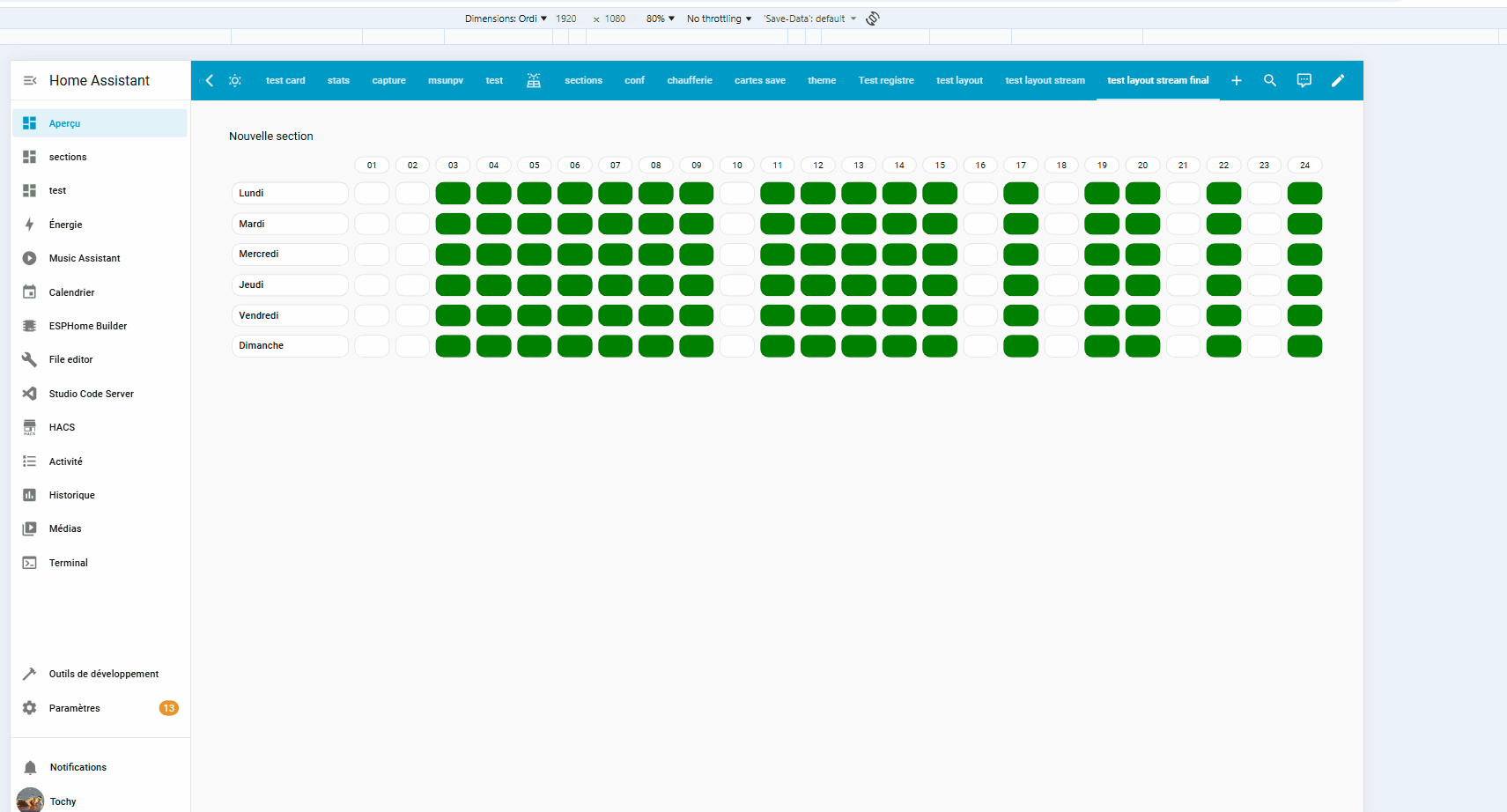Switch to the msunpv tab
Viewport: 1507px width, 812px height.
(x=446, y=80)
